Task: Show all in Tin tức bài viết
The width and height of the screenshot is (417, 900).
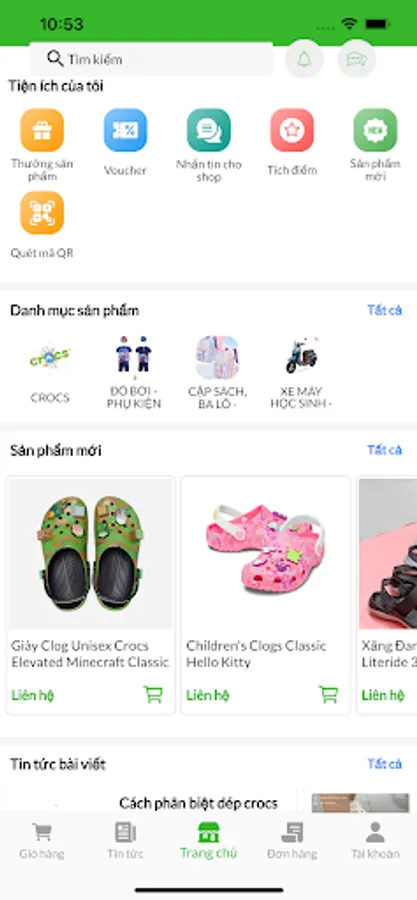Action: (x=385, y=764)
